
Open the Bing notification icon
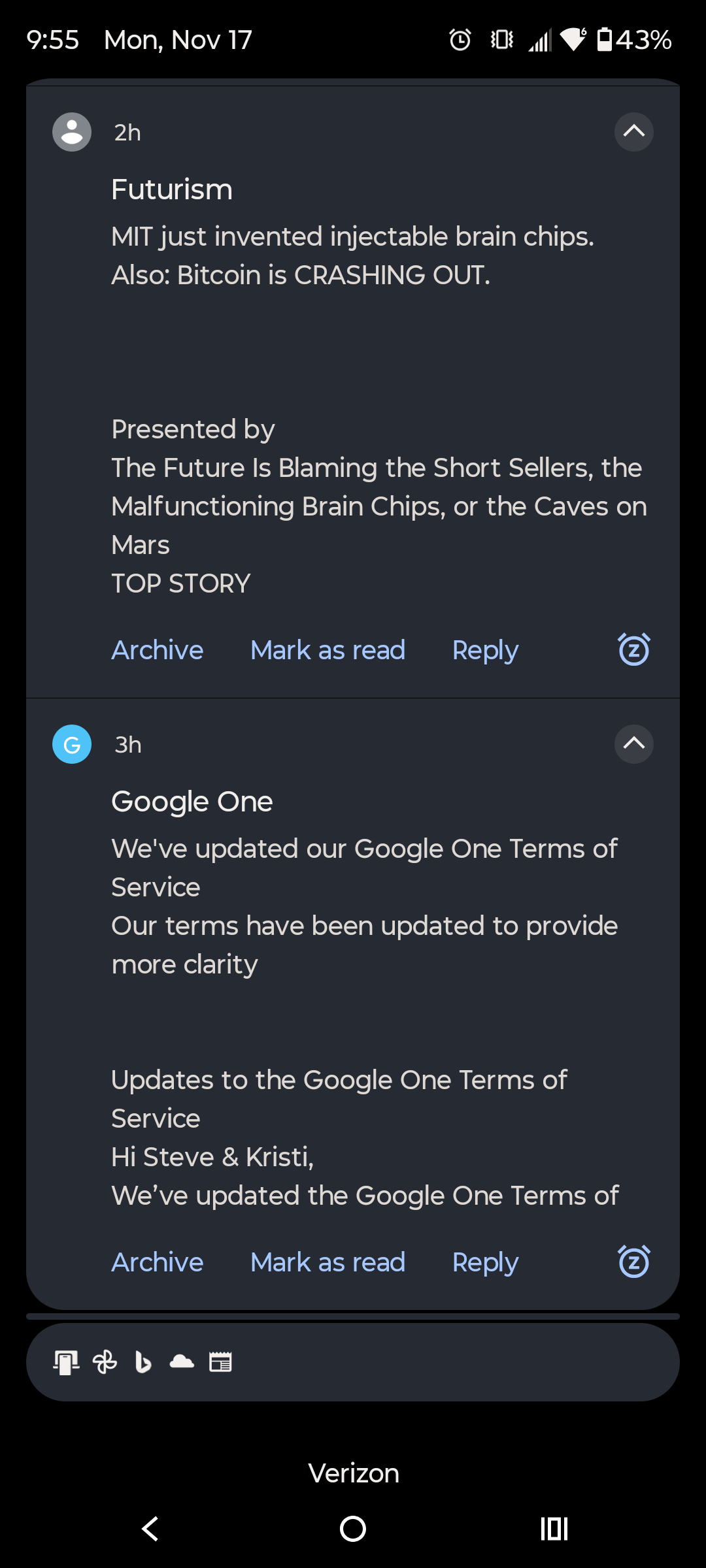click(143, 1362)
